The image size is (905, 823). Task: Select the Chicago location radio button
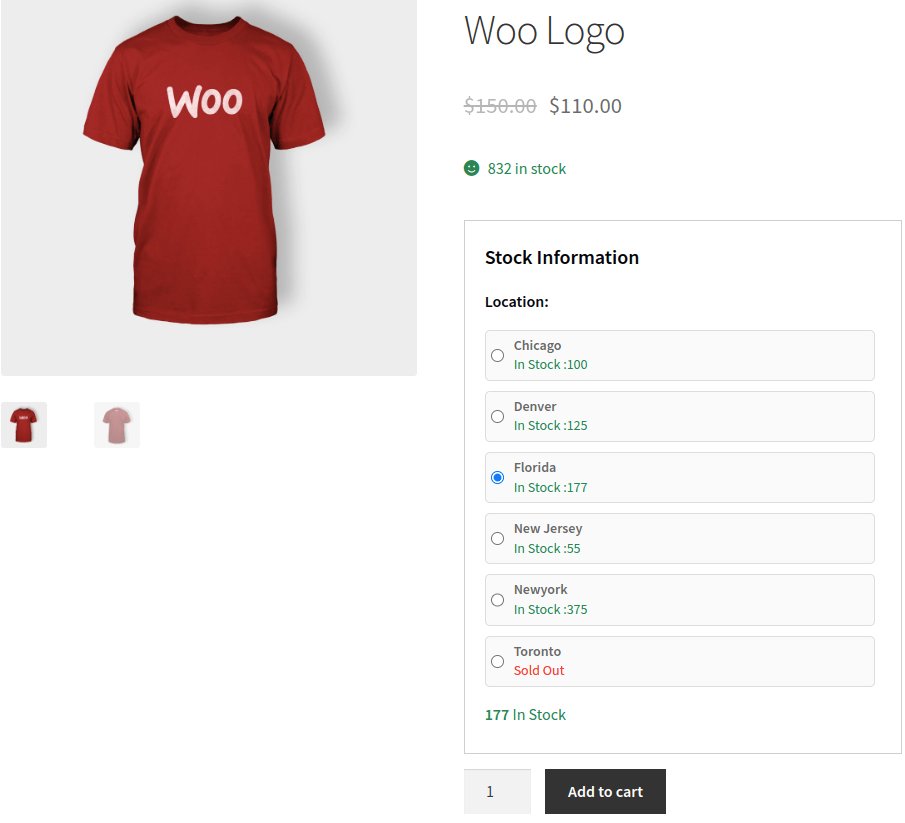497,355
